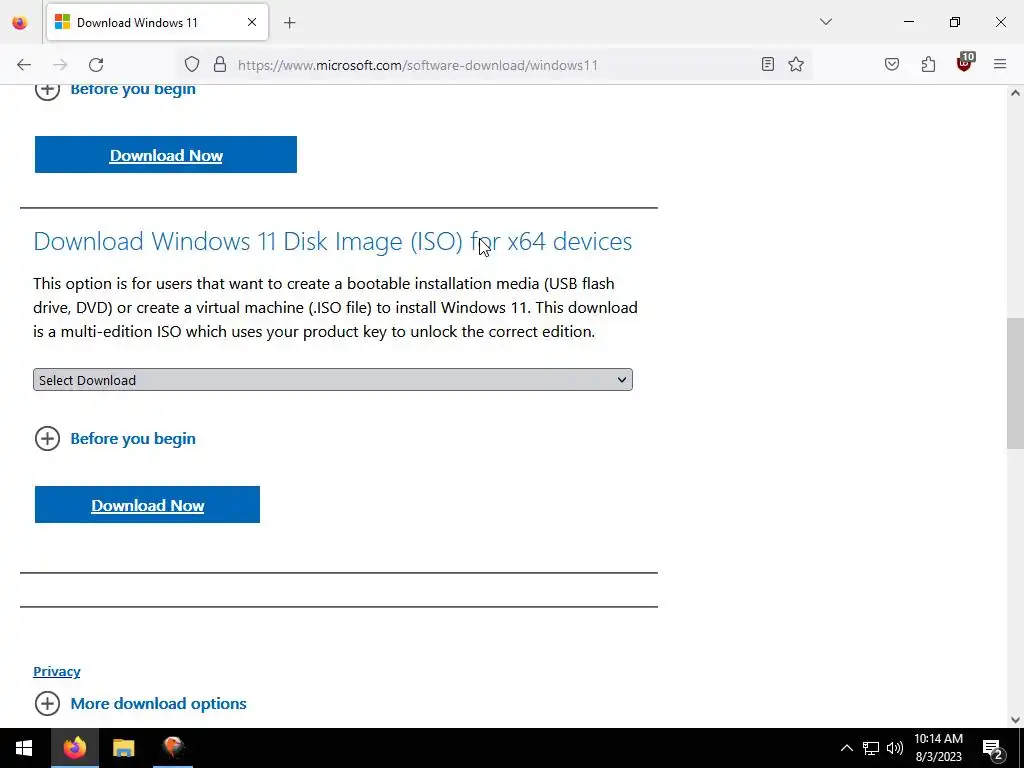
Task: Bookmark this page with the star
Action: (795, 64)
